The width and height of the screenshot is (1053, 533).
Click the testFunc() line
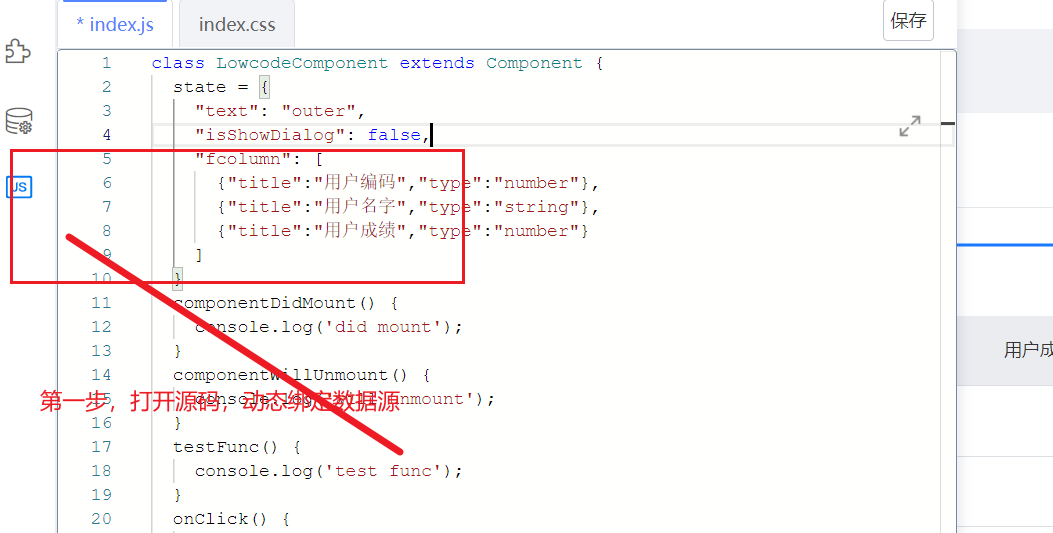(237, 446)
